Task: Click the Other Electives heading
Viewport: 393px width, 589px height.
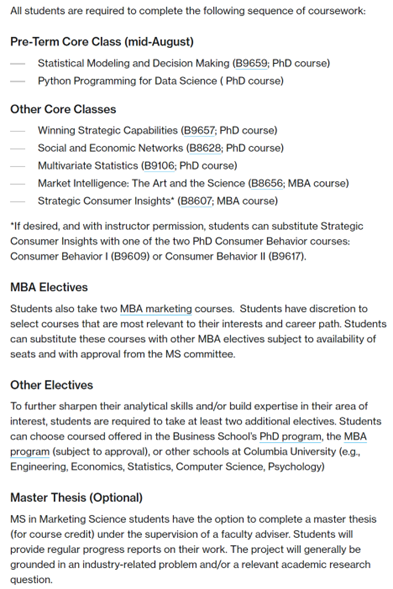Action: pos(51,385)
